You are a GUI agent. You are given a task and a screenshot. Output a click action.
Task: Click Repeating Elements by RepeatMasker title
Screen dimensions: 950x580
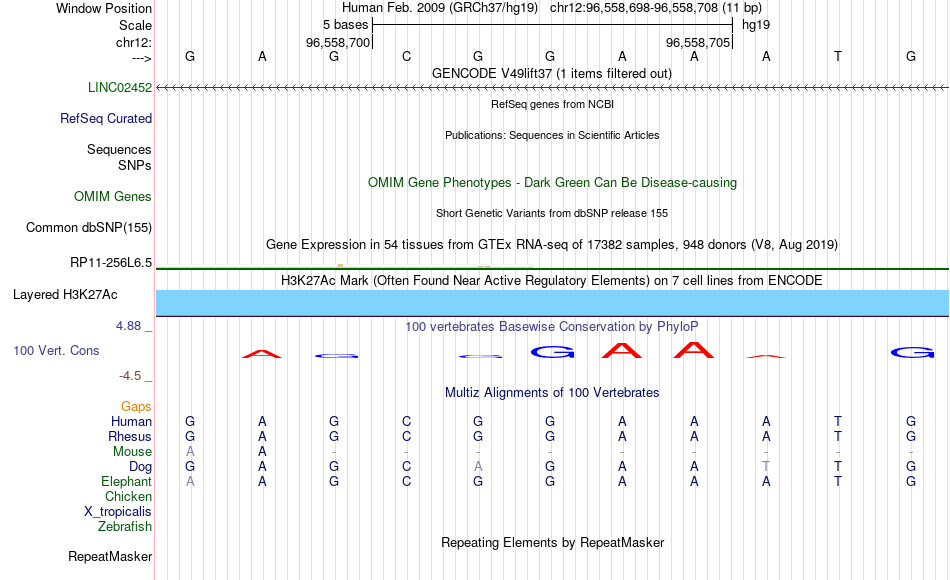(x=552, y=542)
